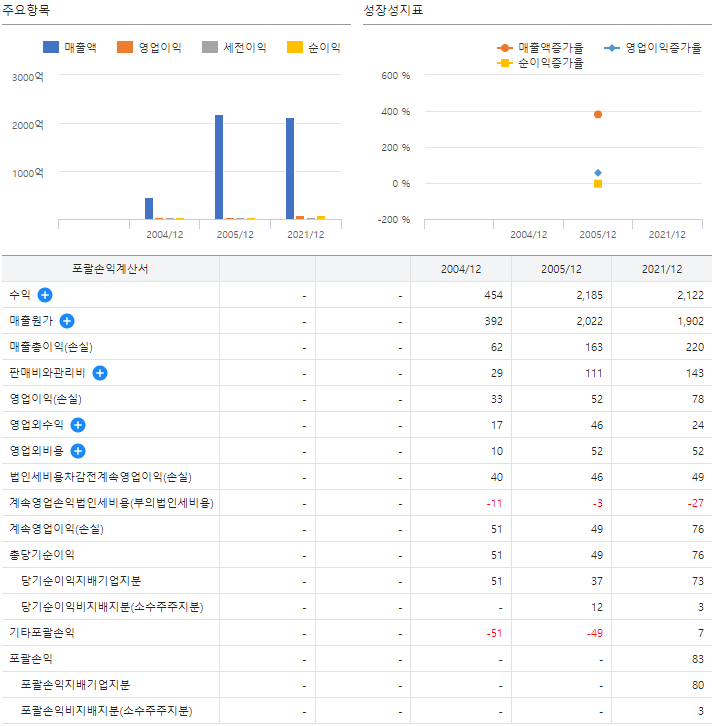This screenshot has height=726, width=713.
Task: Click the 당기순이익지배기업지분 row label
Action: pos(81,580)
